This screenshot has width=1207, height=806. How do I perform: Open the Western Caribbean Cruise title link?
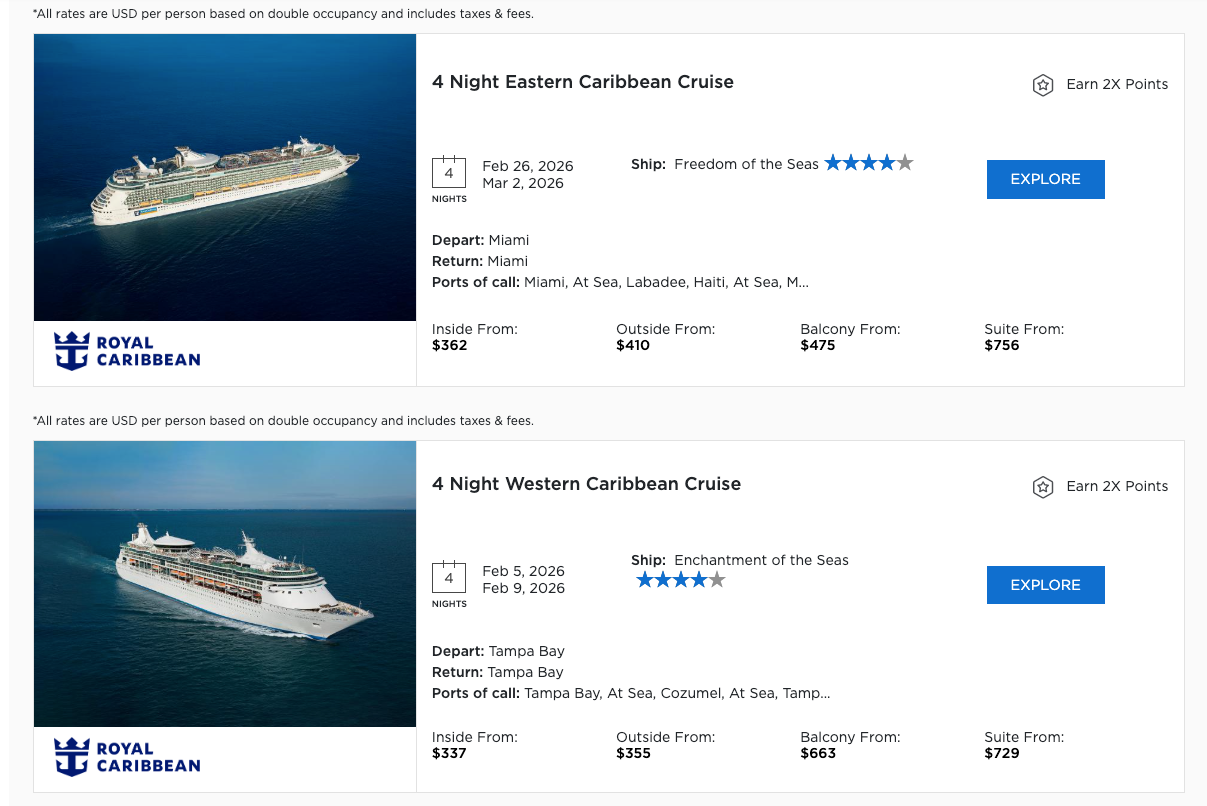(586, 484)
